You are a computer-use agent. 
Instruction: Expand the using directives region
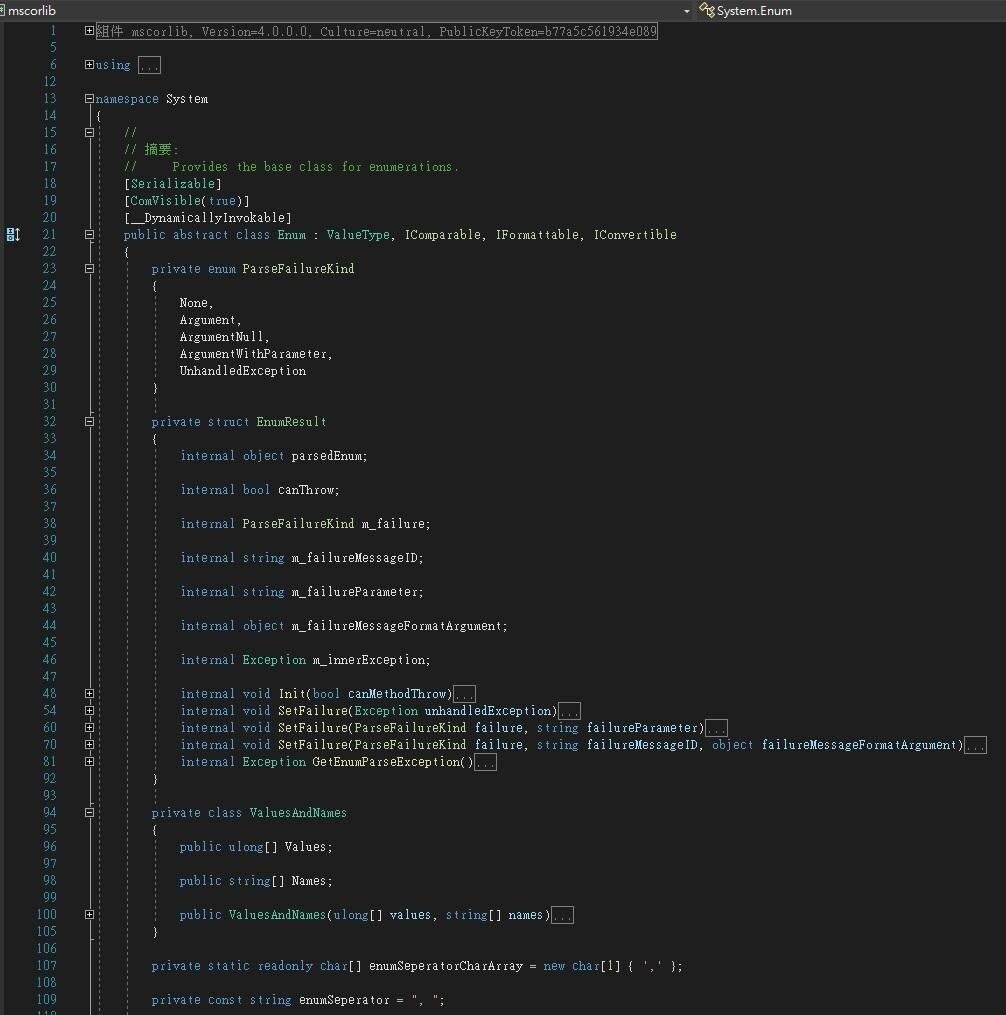(x=89, y=65)
